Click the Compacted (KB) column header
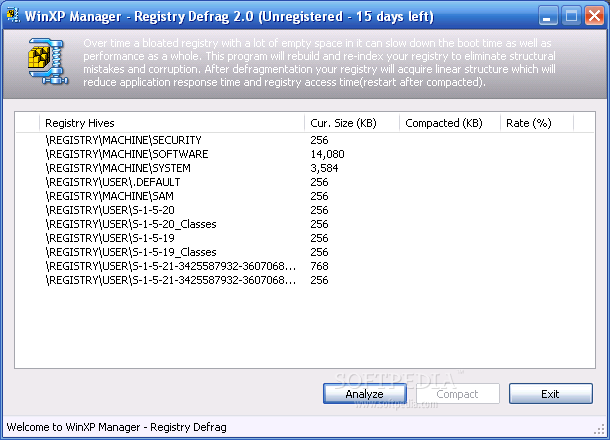This screenshot has height=440, width=610. click(x=450, y=123)
